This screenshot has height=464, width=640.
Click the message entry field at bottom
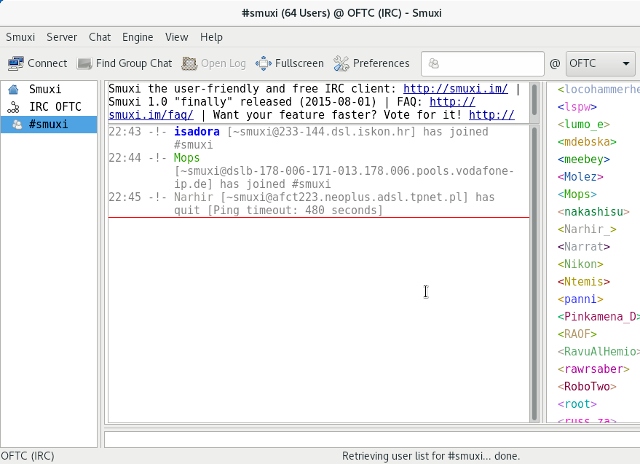coord(372,439)
